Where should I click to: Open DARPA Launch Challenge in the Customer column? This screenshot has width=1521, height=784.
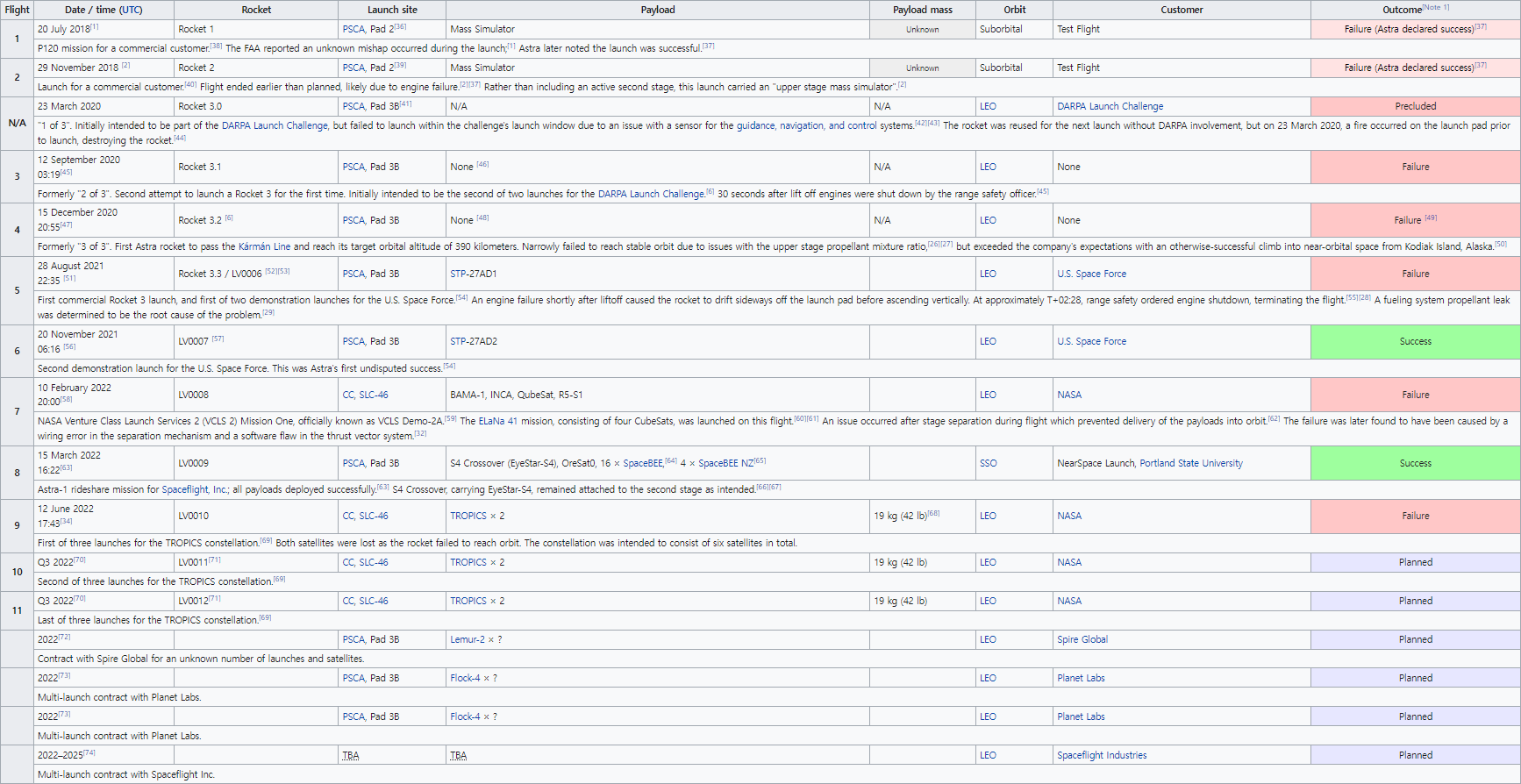1110,106
